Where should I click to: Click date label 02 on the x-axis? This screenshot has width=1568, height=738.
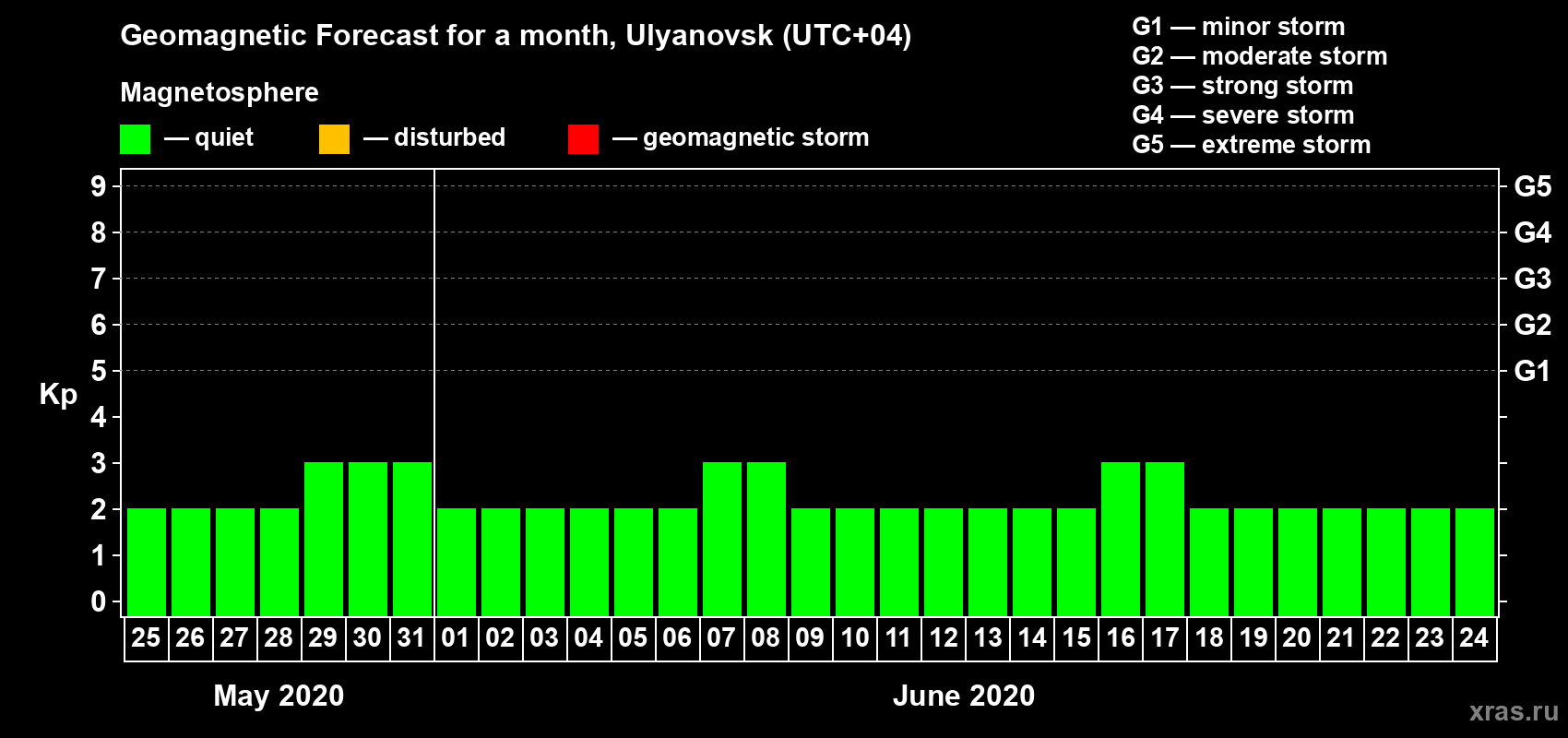tap(500, 637)
